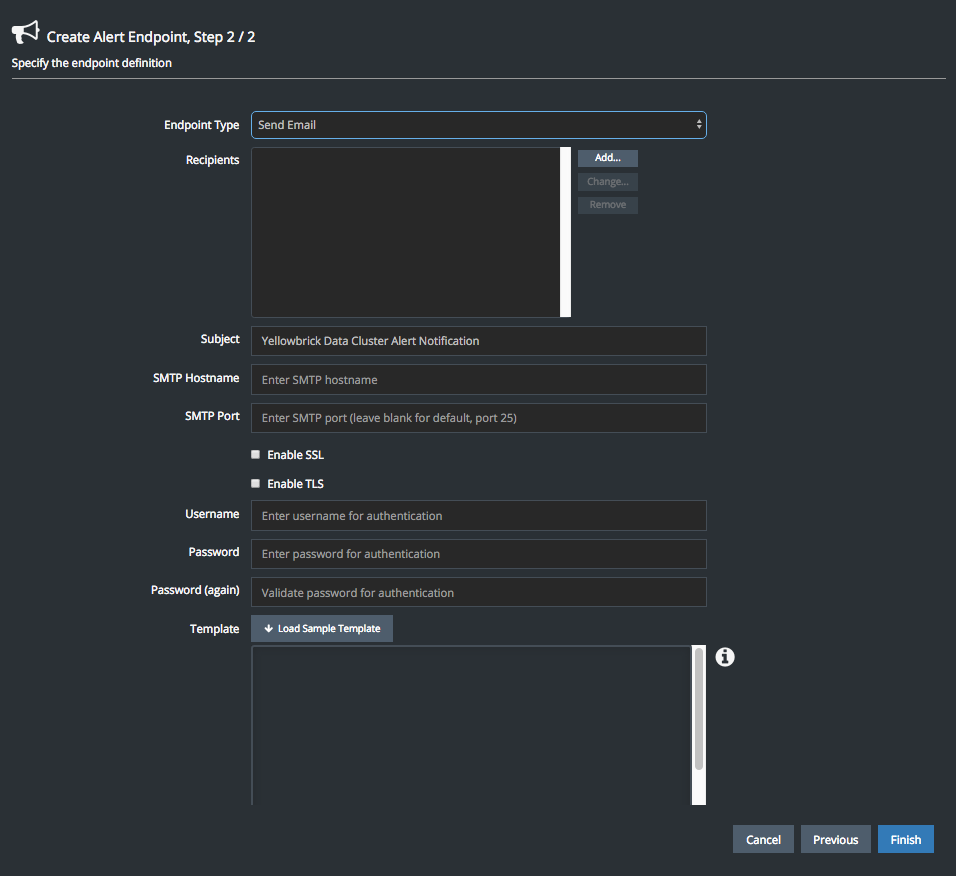Click the Change... recipient button
956x876 pixels.
pos(607,182)
